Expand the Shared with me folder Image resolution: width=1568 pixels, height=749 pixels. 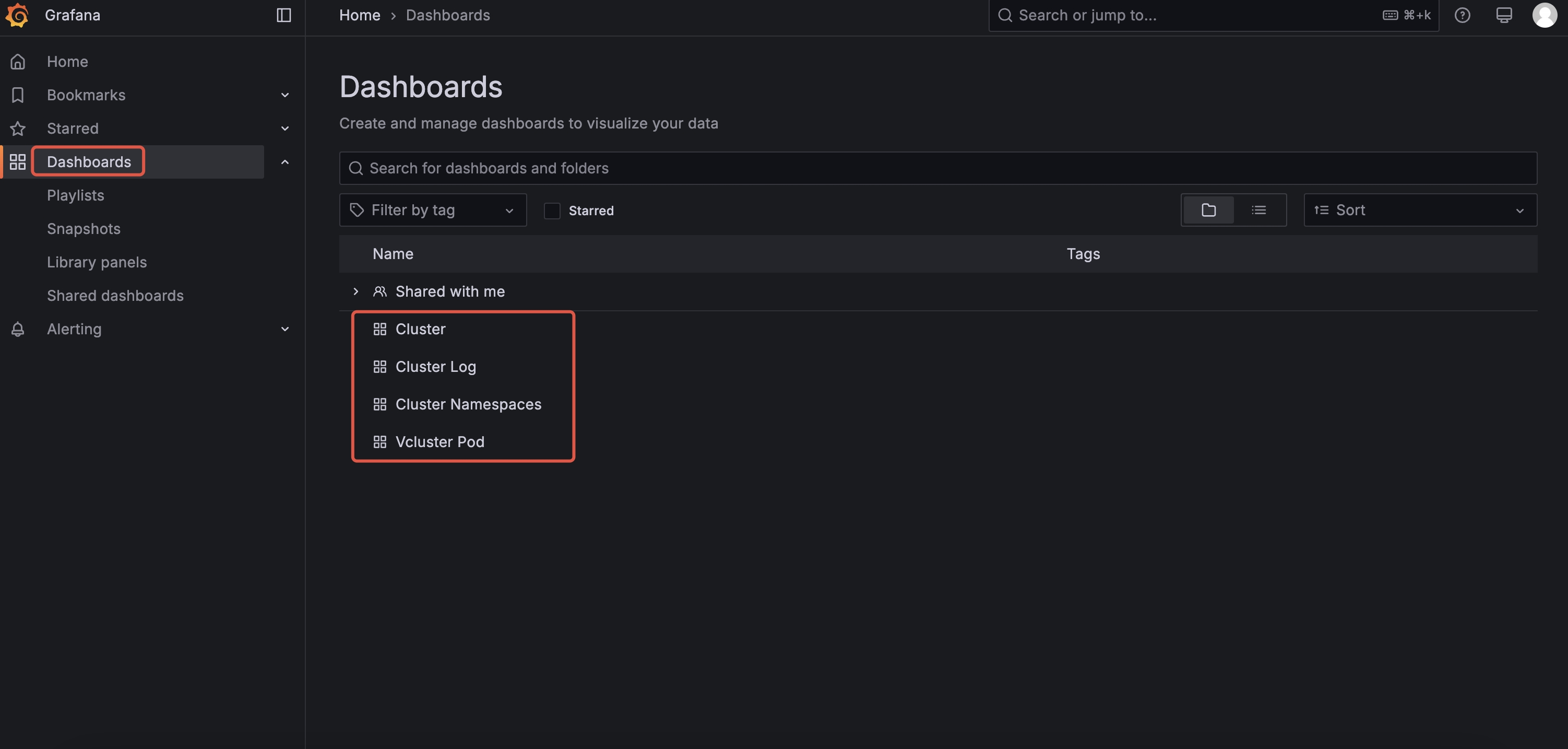356,291
